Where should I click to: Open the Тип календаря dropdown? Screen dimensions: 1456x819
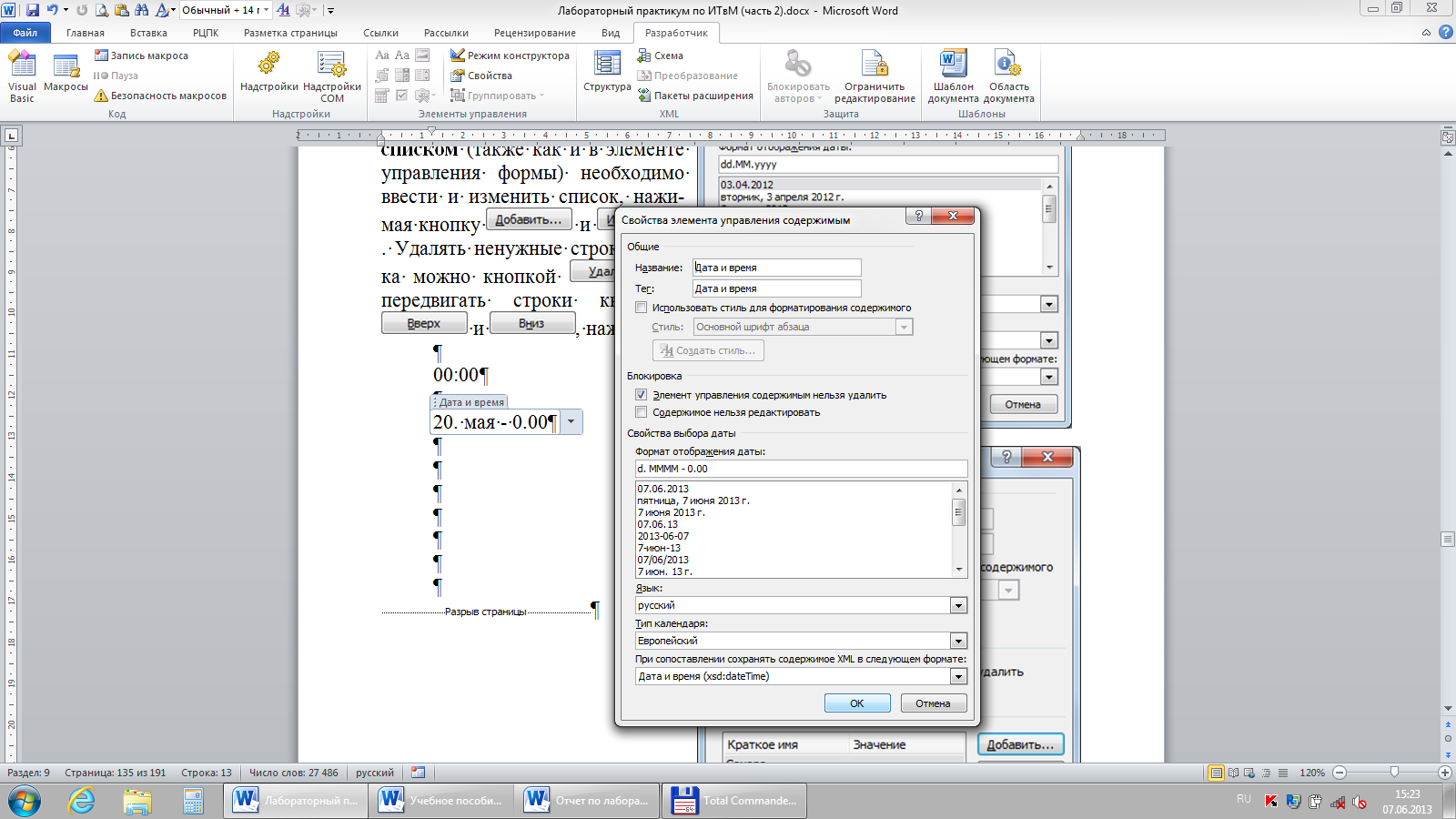point(958,641)
